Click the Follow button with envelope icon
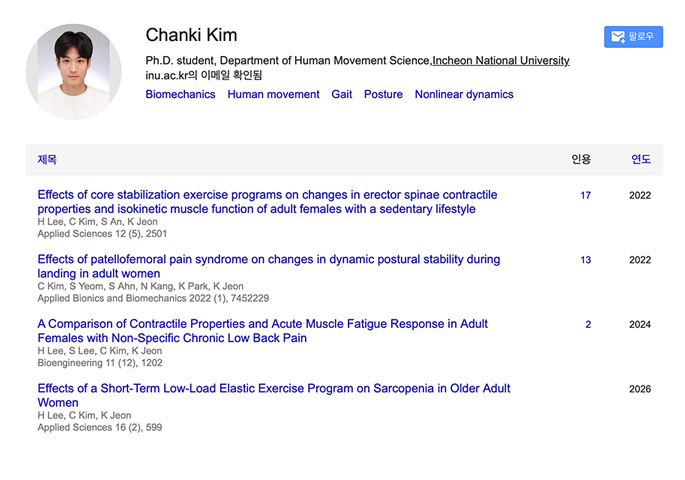 point(633,37)
